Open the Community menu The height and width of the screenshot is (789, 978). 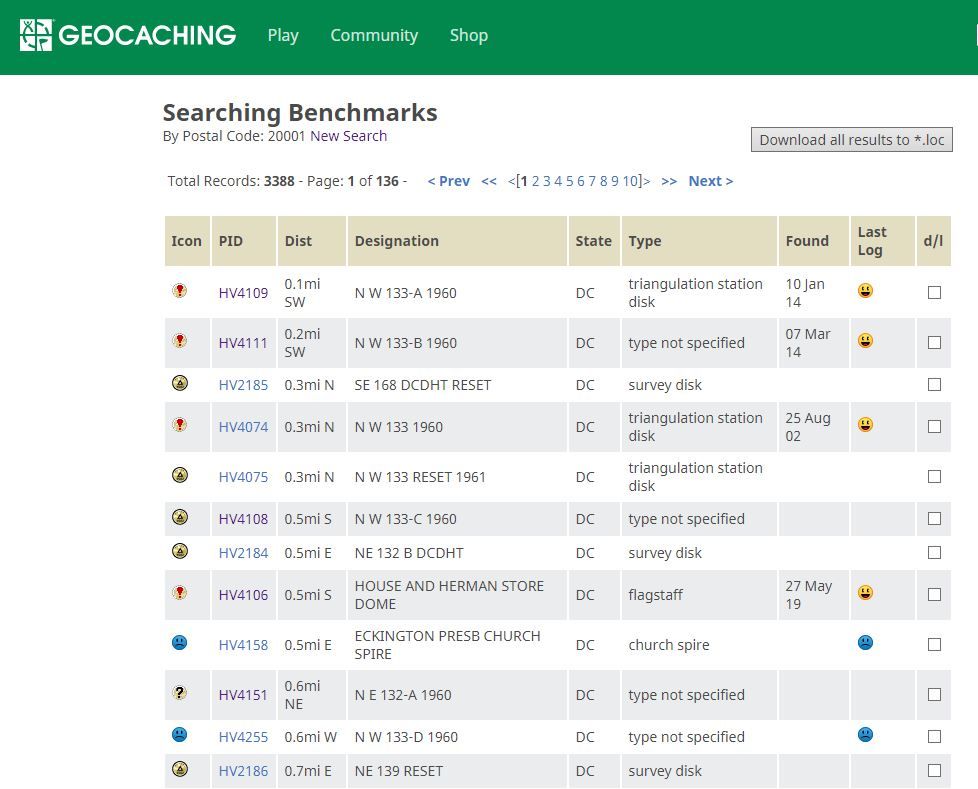[x=374, y=36]
